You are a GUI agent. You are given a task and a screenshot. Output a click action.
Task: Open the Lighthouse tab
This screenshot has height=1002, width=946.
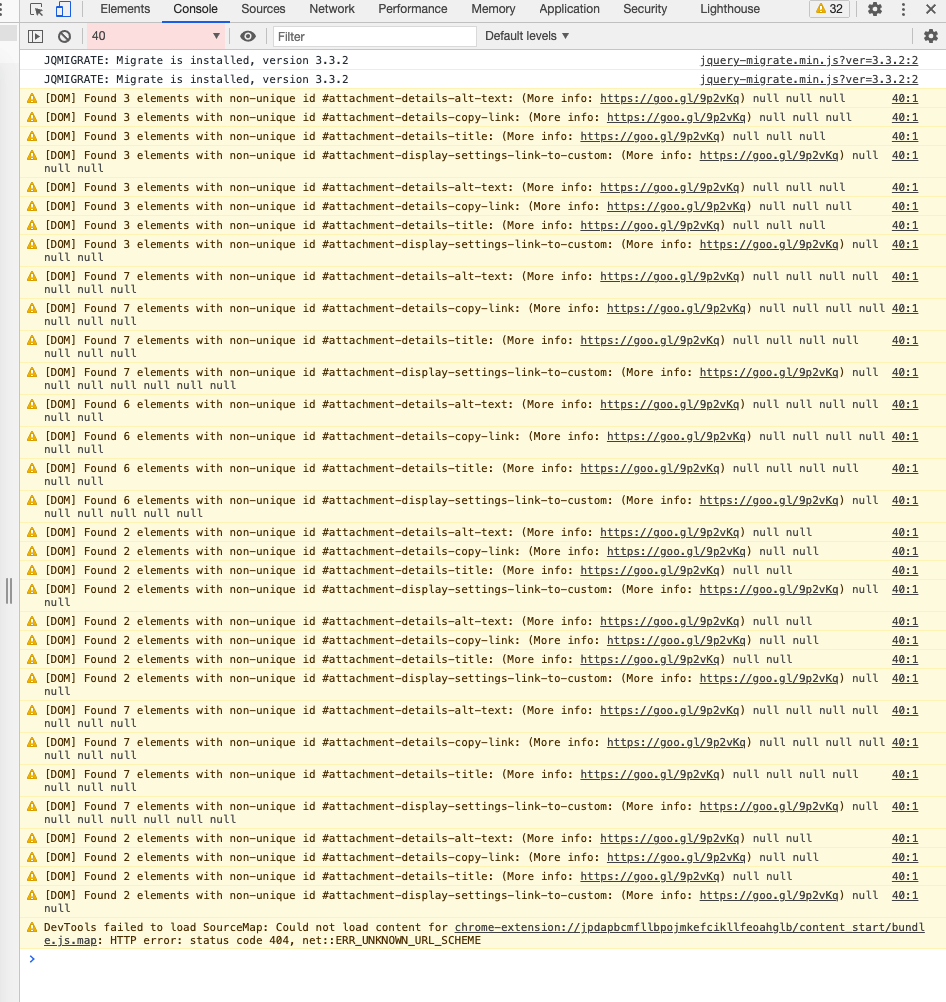(730, 9)
